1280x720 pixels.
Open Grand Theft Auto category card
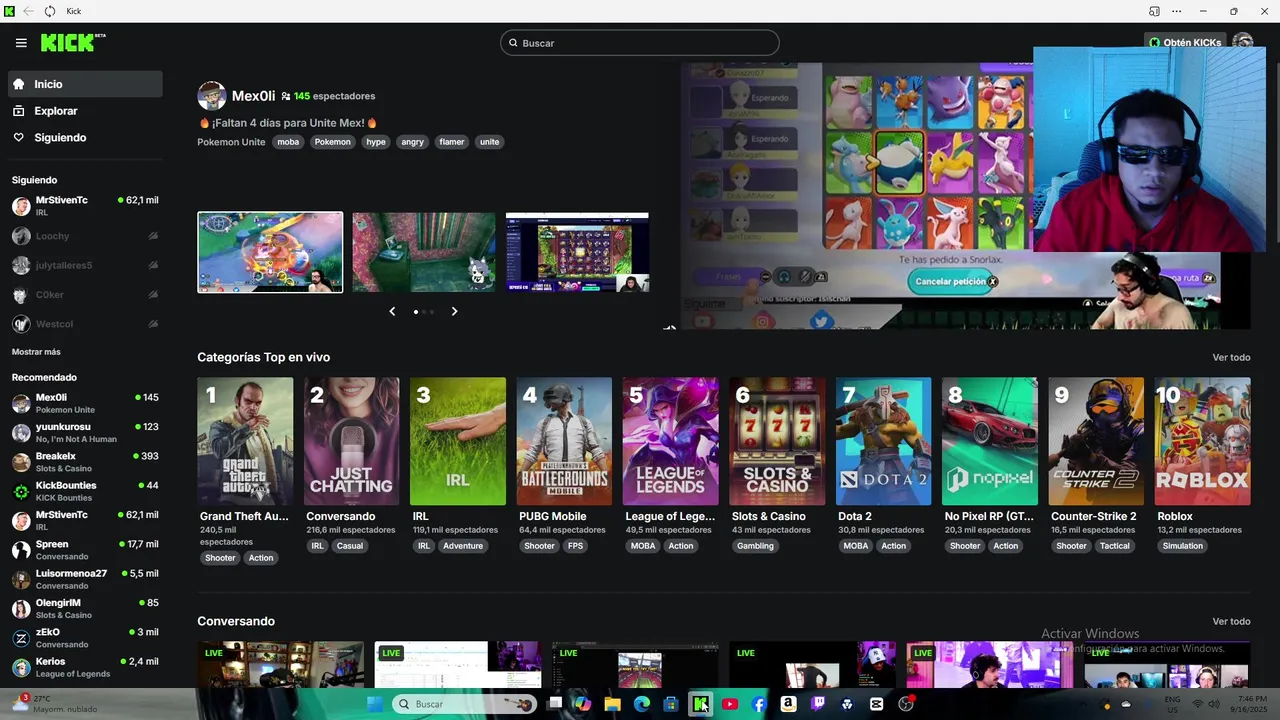click(245, 441)
